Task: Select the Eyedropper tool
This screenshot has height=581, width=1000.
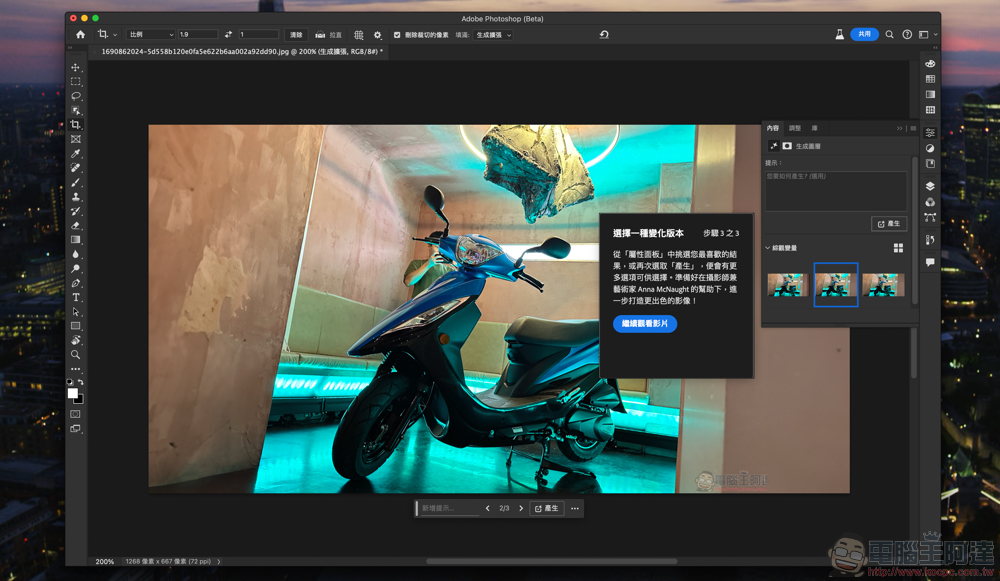Action: click(x=76, y=154)
